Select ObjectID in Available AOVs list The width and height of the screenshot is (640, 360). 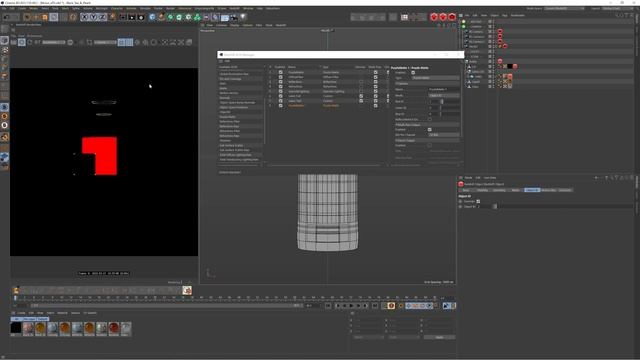pos(240,112)
